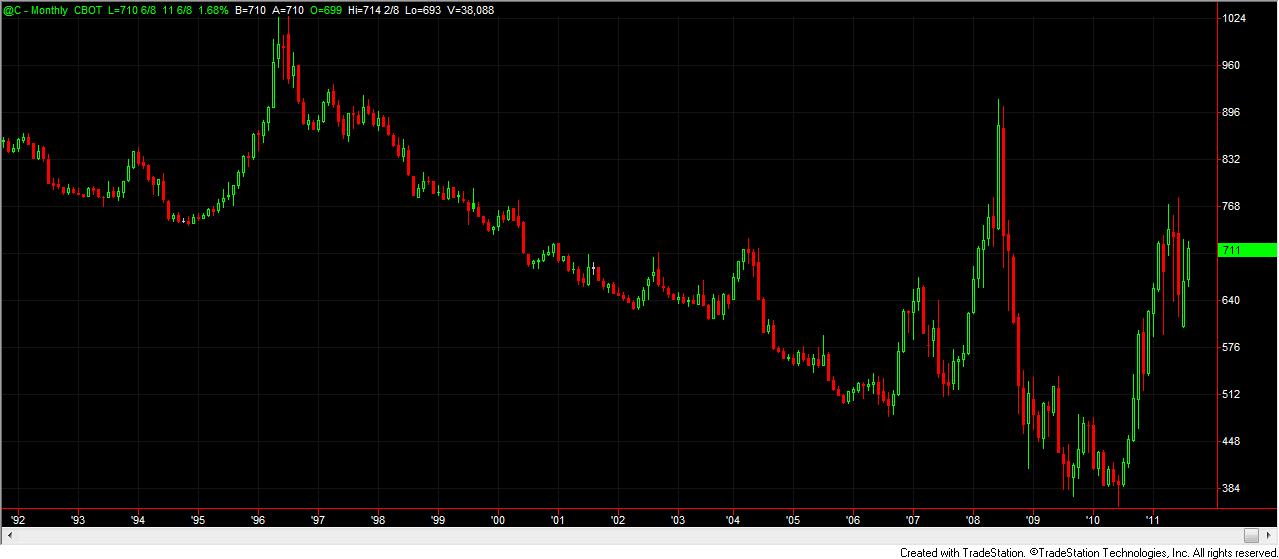This screenshot has height=559, width=1279.
Task: Click the '08 year label on time axis
Action: pos(973,520)
